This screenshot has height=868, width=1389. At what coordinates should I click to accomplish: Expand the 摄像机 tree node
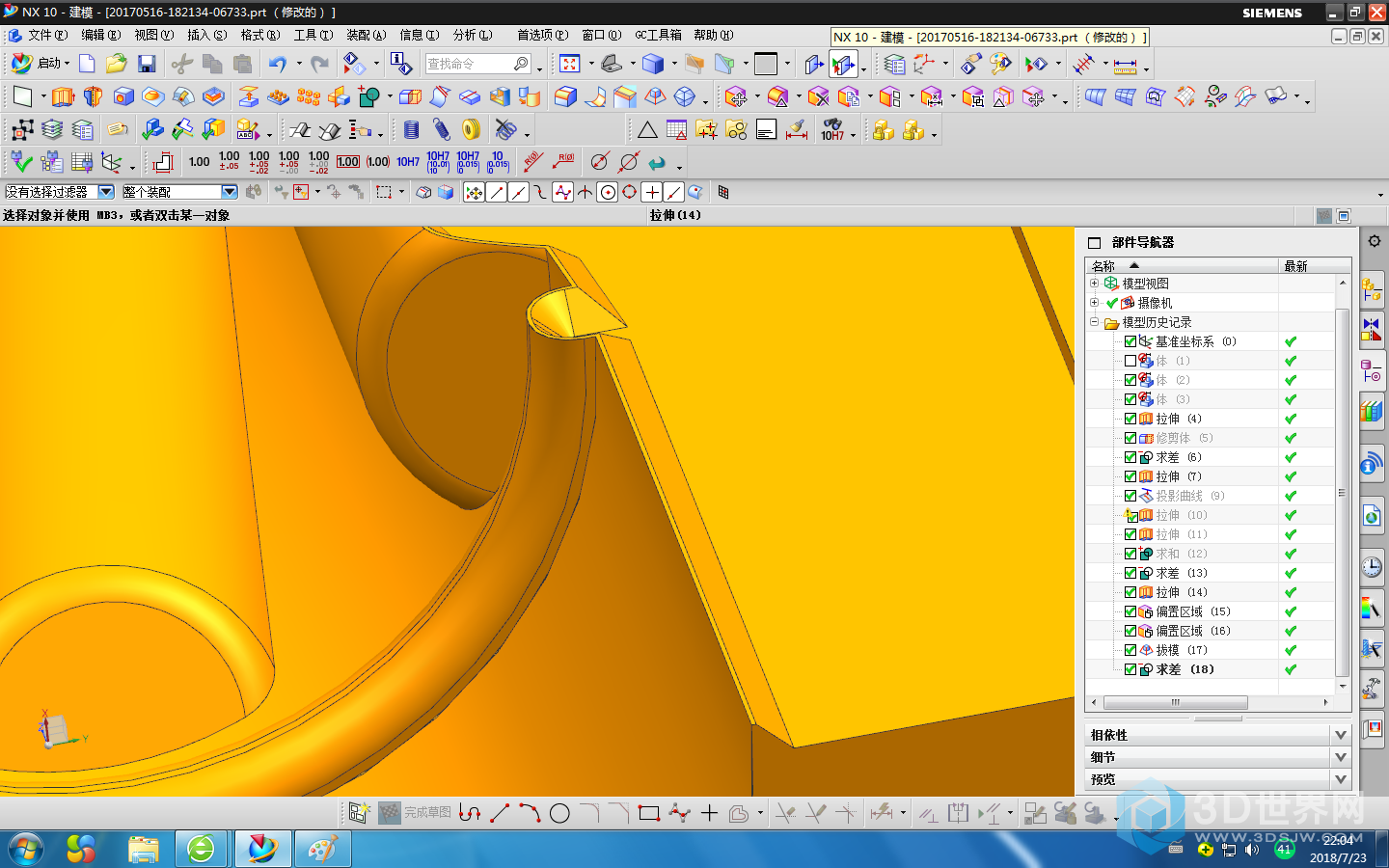coord(1094,303)
